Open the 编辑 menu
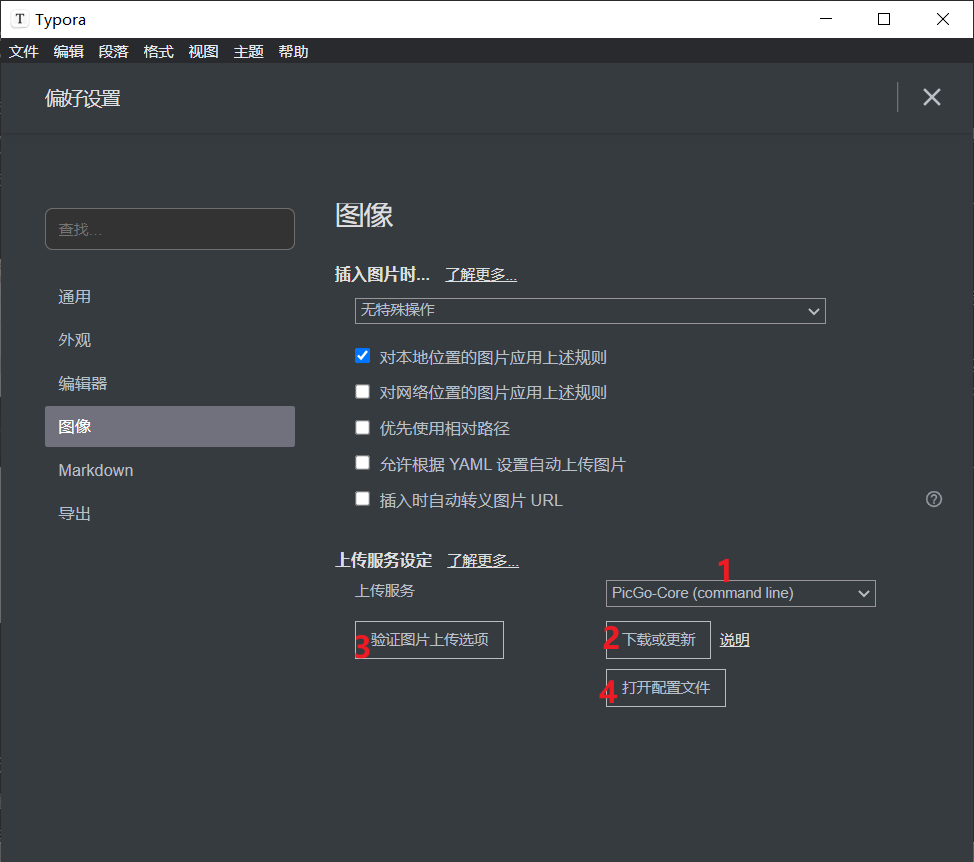974x862 pixels. 68,52
